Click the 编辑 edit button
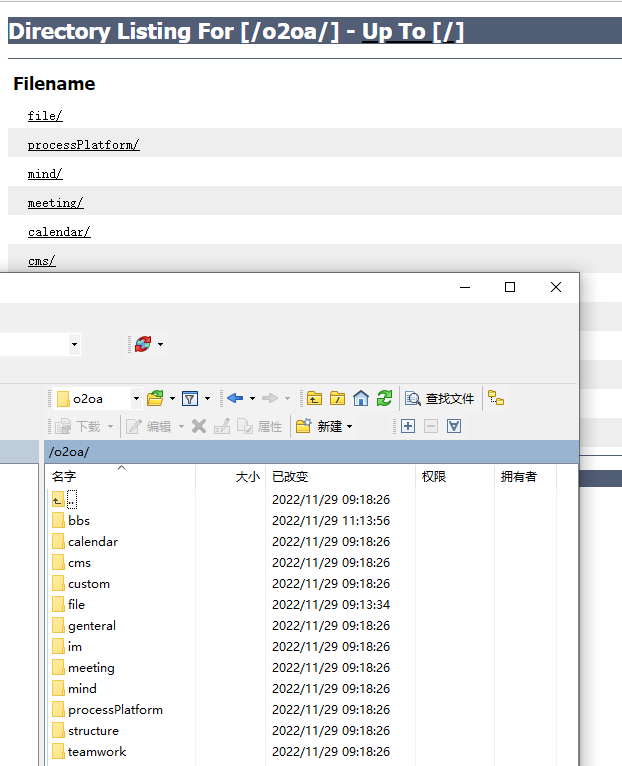This screenshot has height=766, width=622. (x=149, y=426)
